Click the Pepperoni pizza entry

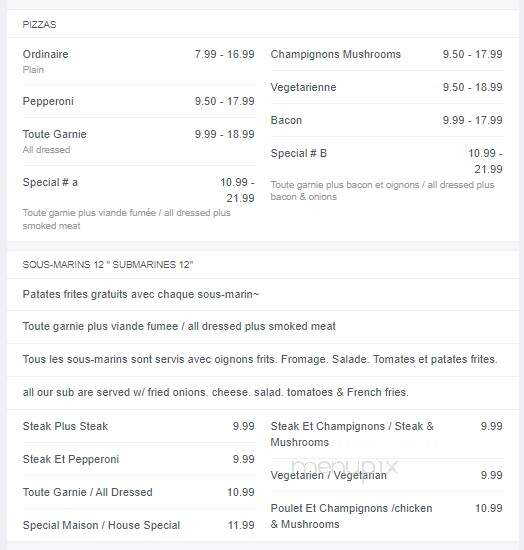pos(139,101)
